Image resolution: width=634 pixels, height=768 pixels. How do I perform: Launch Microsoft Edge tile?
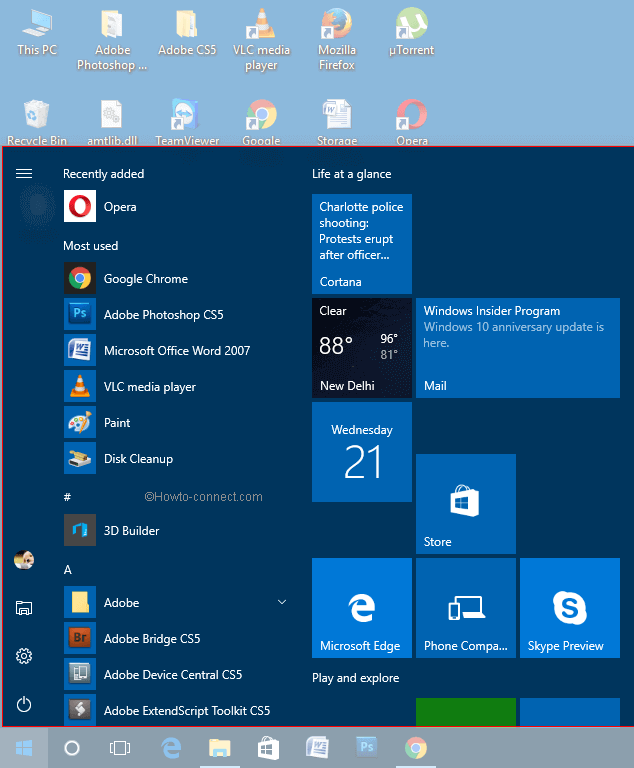(362, 608)
